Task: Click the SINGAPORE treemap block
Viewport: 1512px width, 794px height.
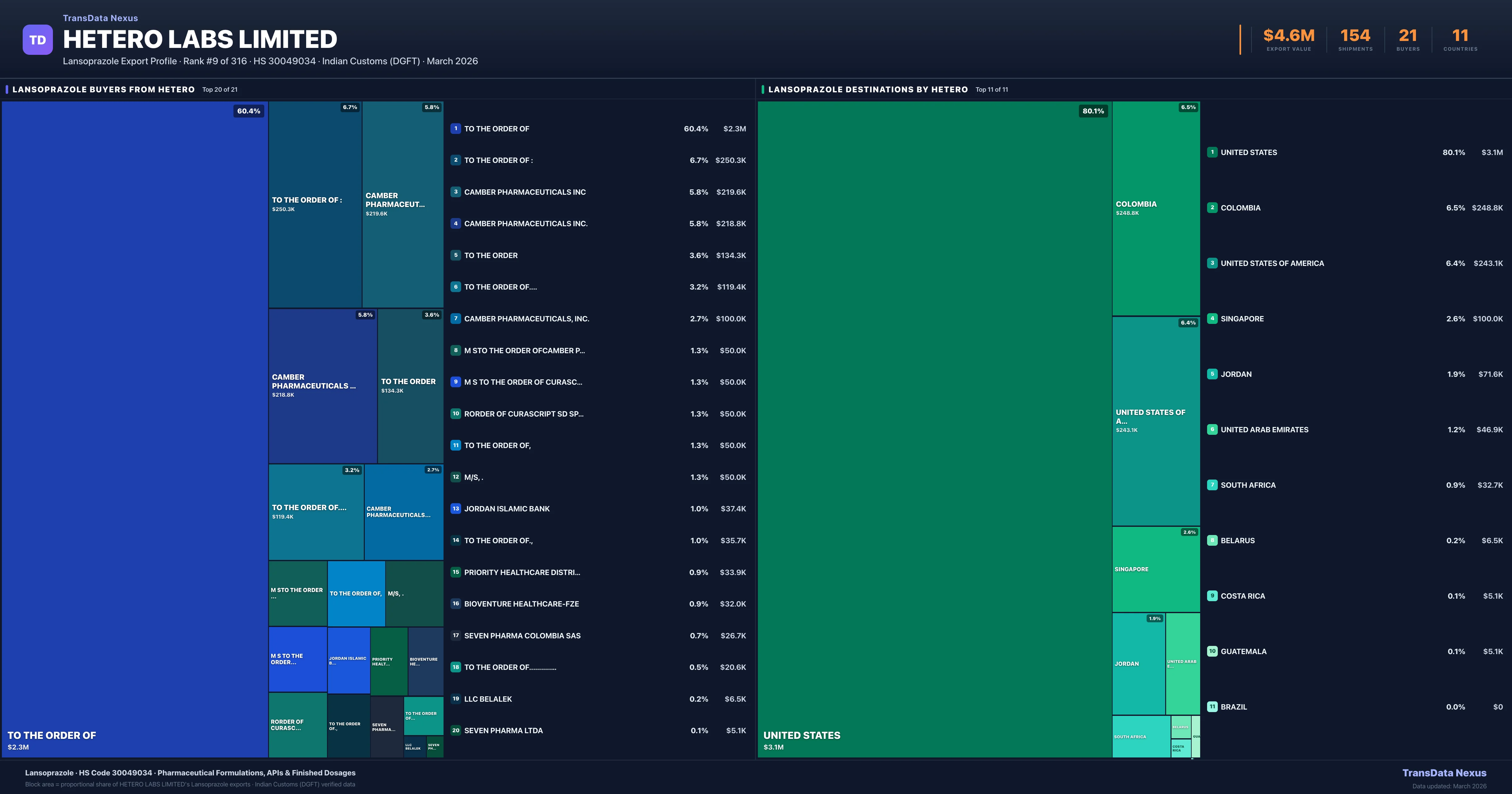Action: pos(1156,569)
